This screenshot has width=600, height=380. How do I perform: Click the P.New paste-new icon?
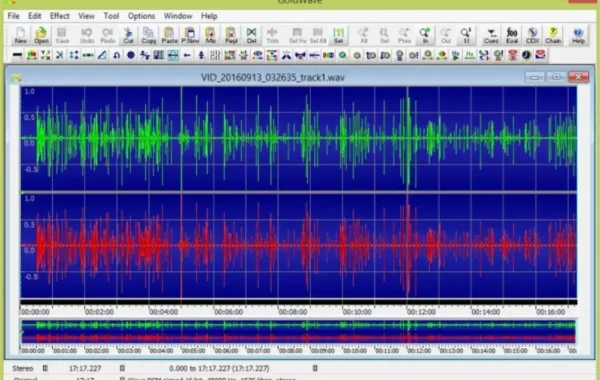tap(190, 36)
